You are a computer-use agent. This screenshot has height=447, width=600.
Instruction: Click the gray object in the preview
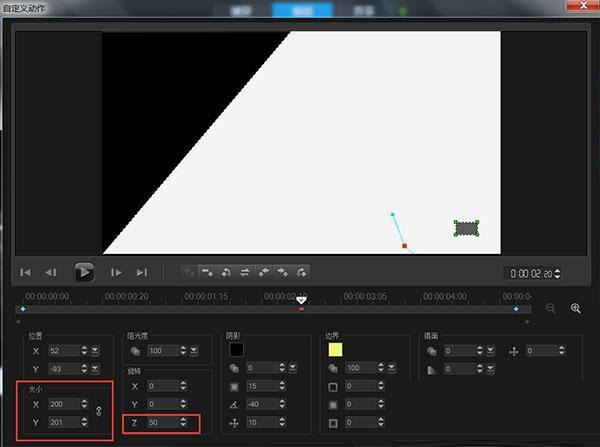466,228
